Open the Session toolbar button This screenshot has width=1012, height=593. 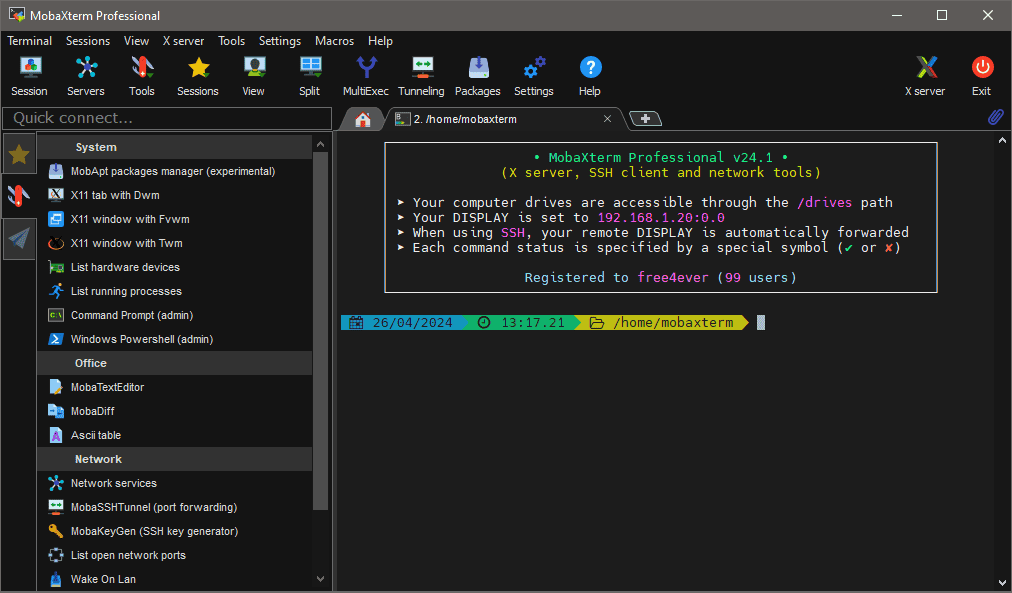(29, 76)
